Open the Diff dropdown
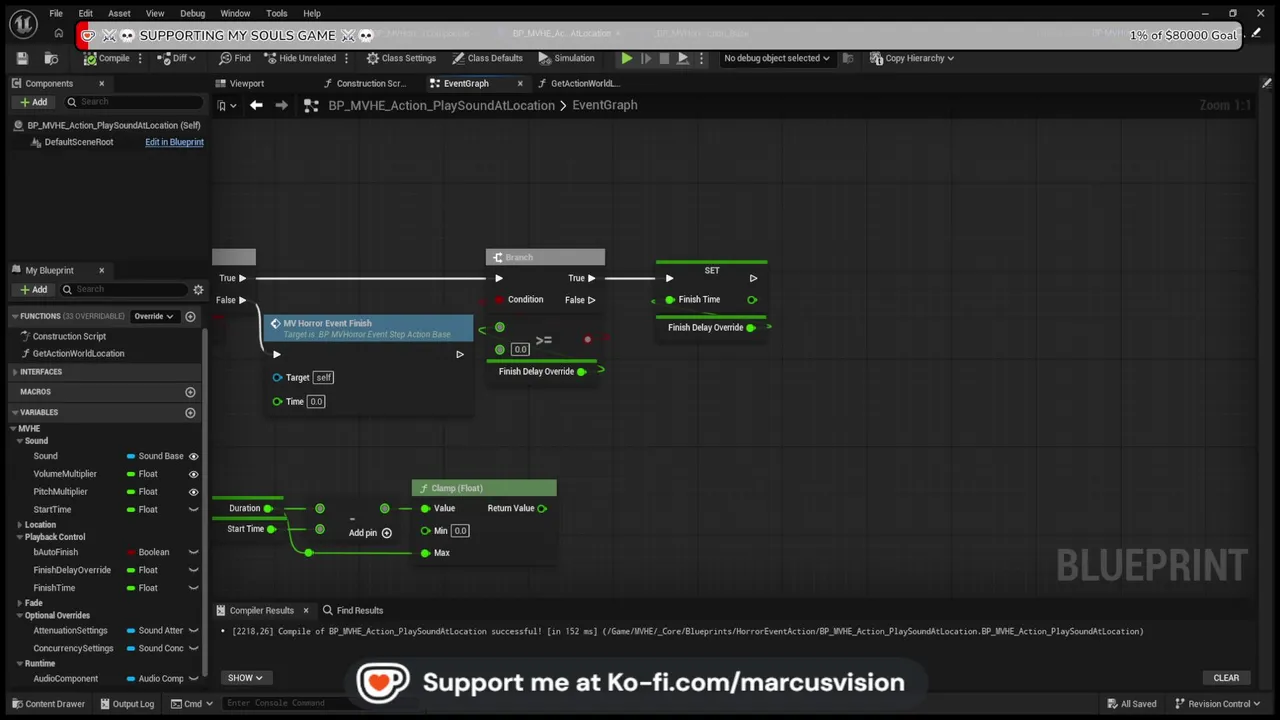 177,58
